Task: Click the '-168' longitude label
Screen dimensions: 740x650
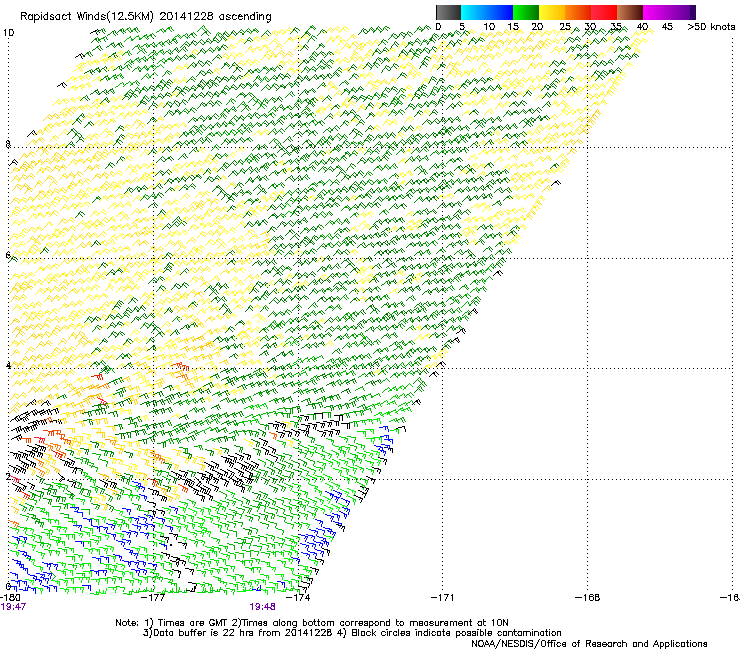Action: (588, 598)
